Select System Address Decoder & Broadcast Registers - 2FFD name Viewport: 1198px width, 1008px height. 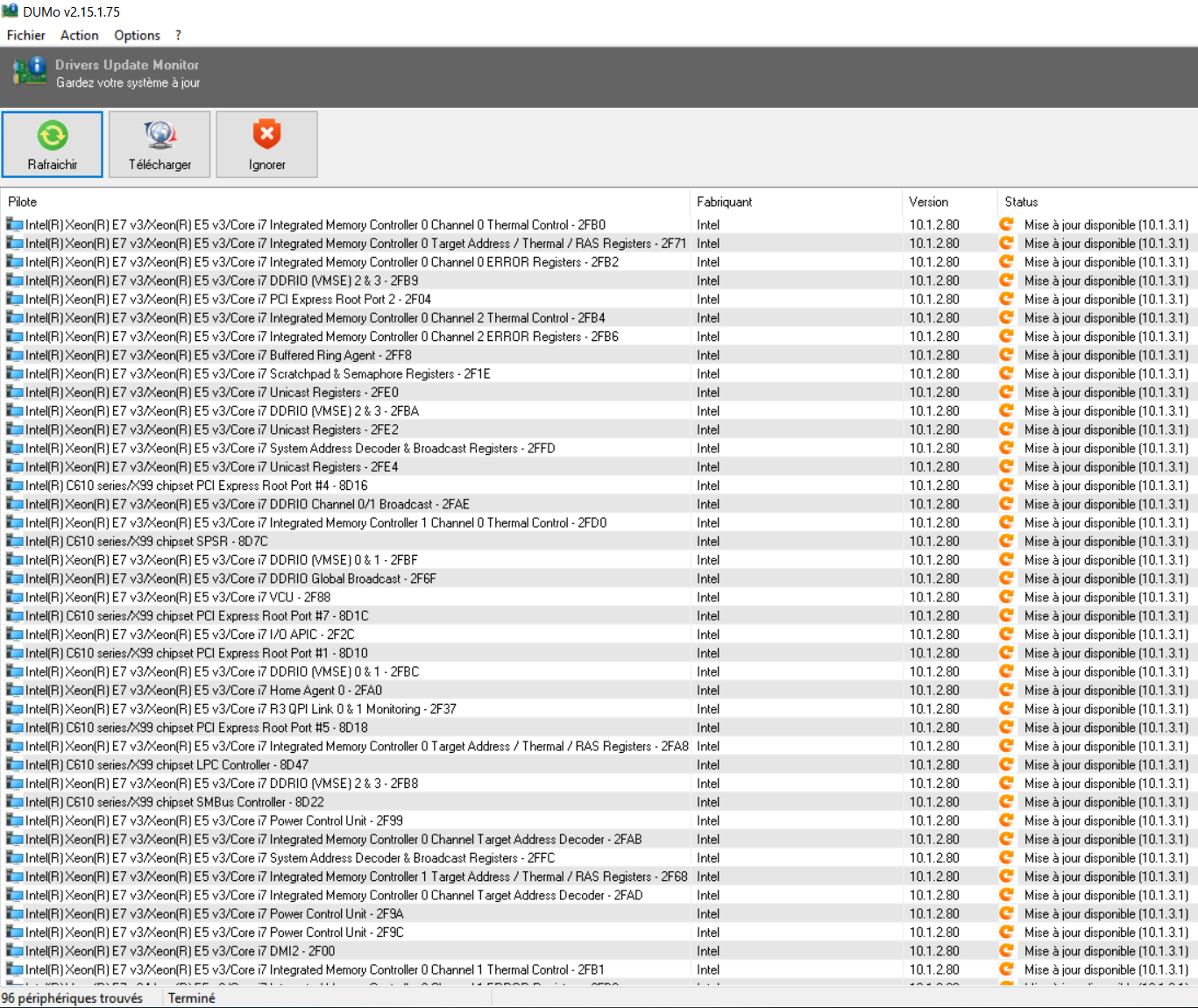coord(290,448)
